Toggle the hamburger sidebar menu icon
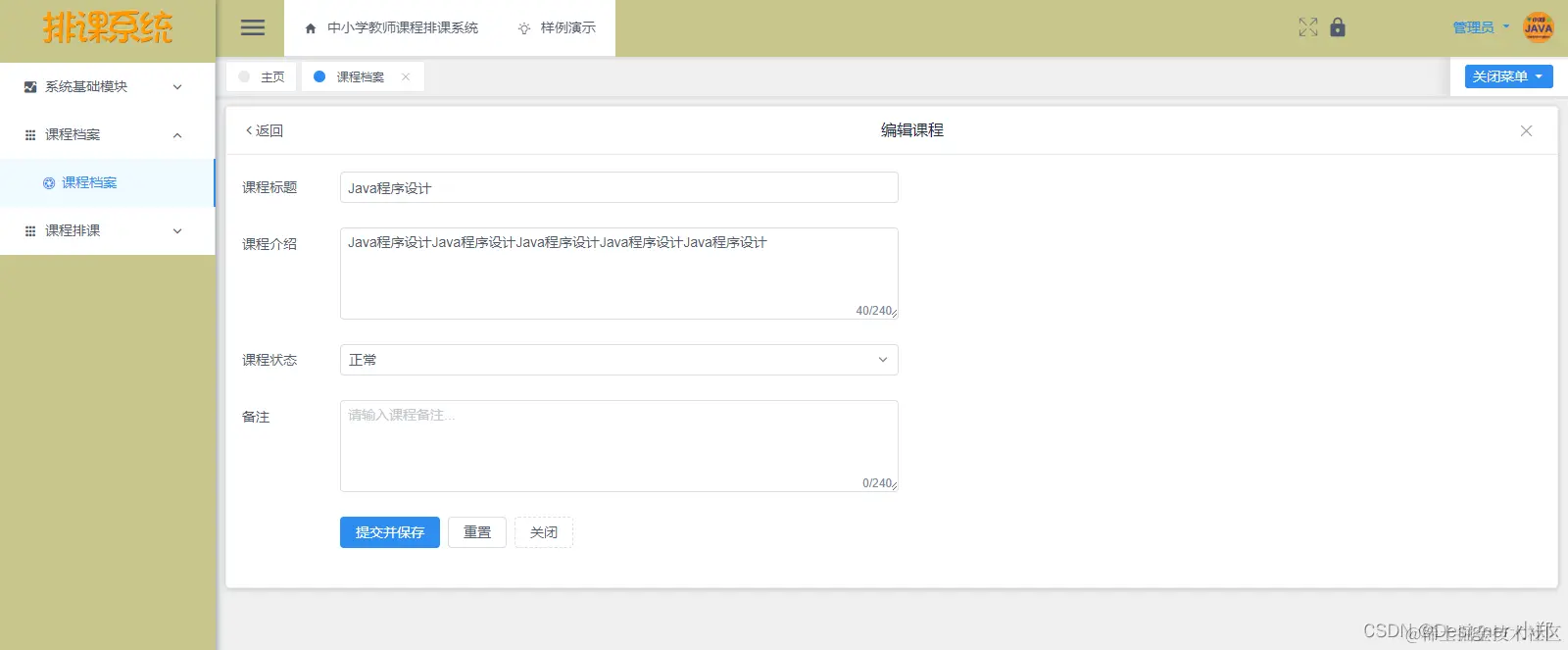 pos(253,27)
